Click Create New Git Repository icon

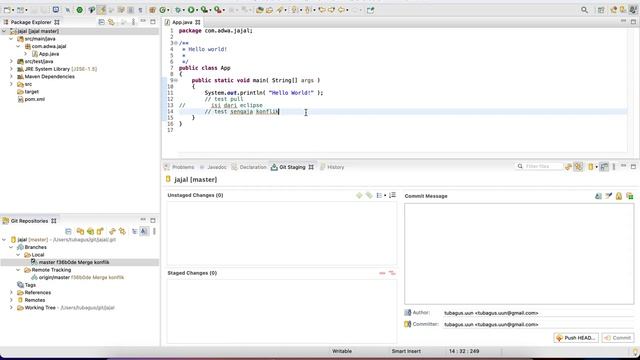click(x=100, y=231)
